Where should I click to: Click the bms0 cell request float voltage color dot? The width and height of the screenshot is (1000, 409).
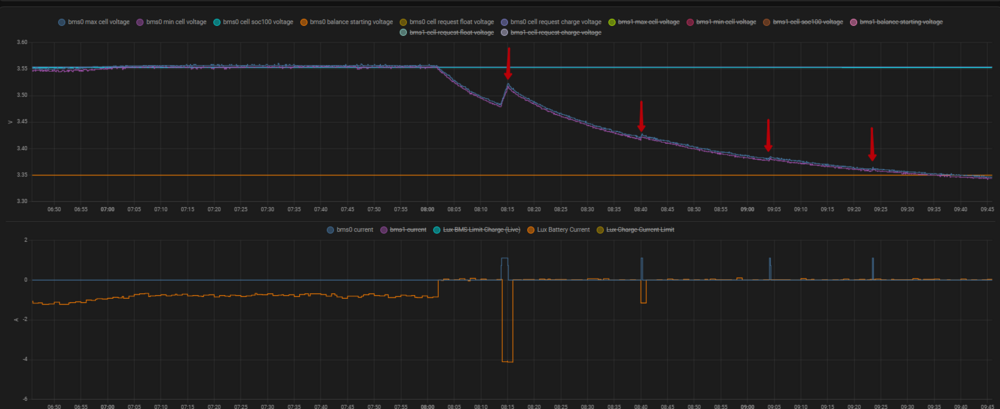[x=404, y=21]
